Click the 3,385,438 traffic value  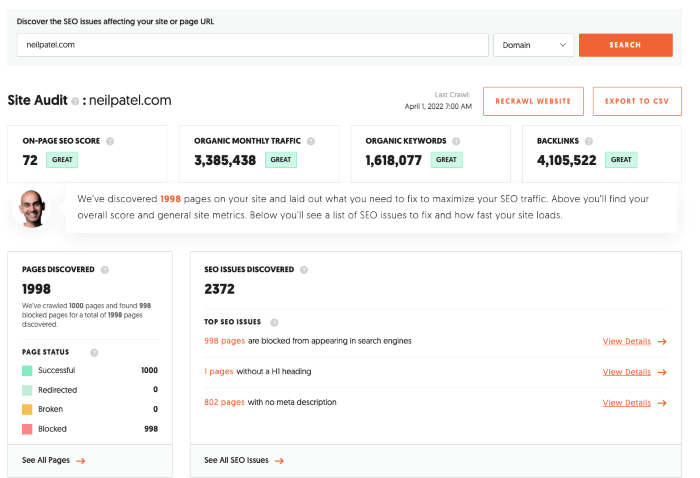(x=225, y=160)
